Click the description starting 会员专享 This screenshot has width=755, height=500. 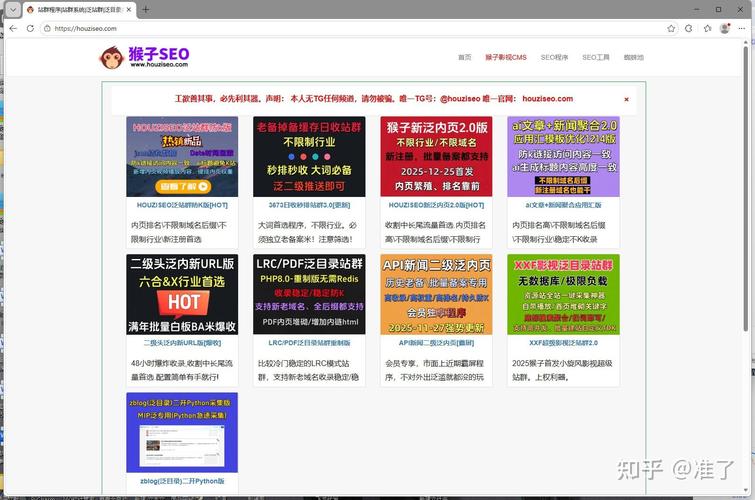(x=434, y=370)
